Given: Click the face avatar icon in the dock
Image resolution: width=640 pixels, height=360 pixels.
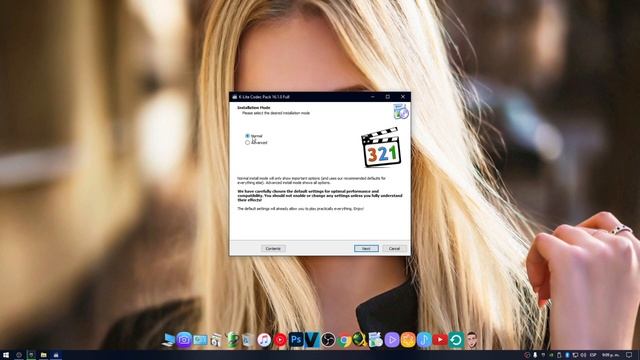Looking at the screenshot, I should [472, 340].
